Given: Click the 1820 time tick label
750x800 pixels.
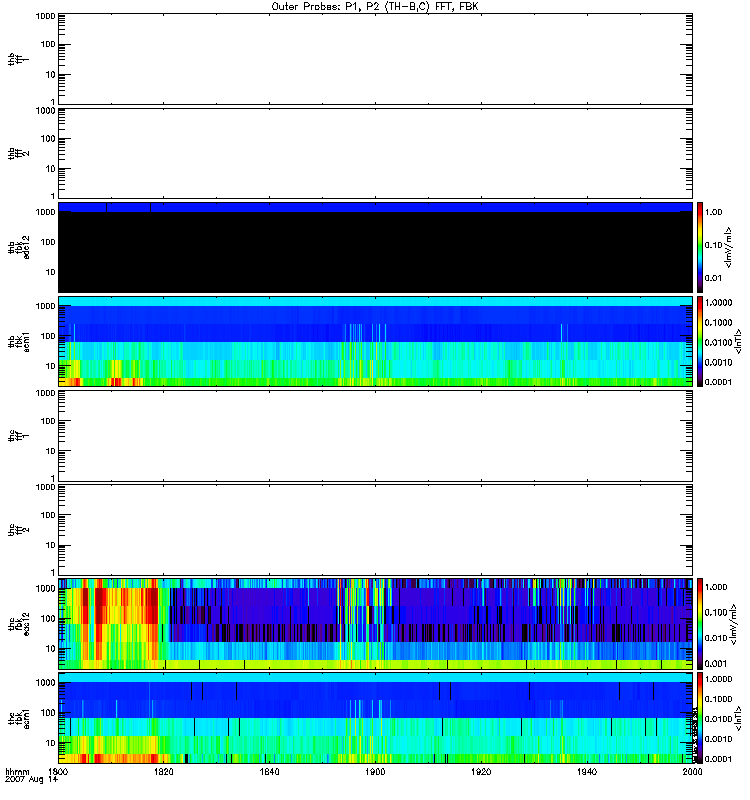Looking at the screenshot, I should coord(164,773).
